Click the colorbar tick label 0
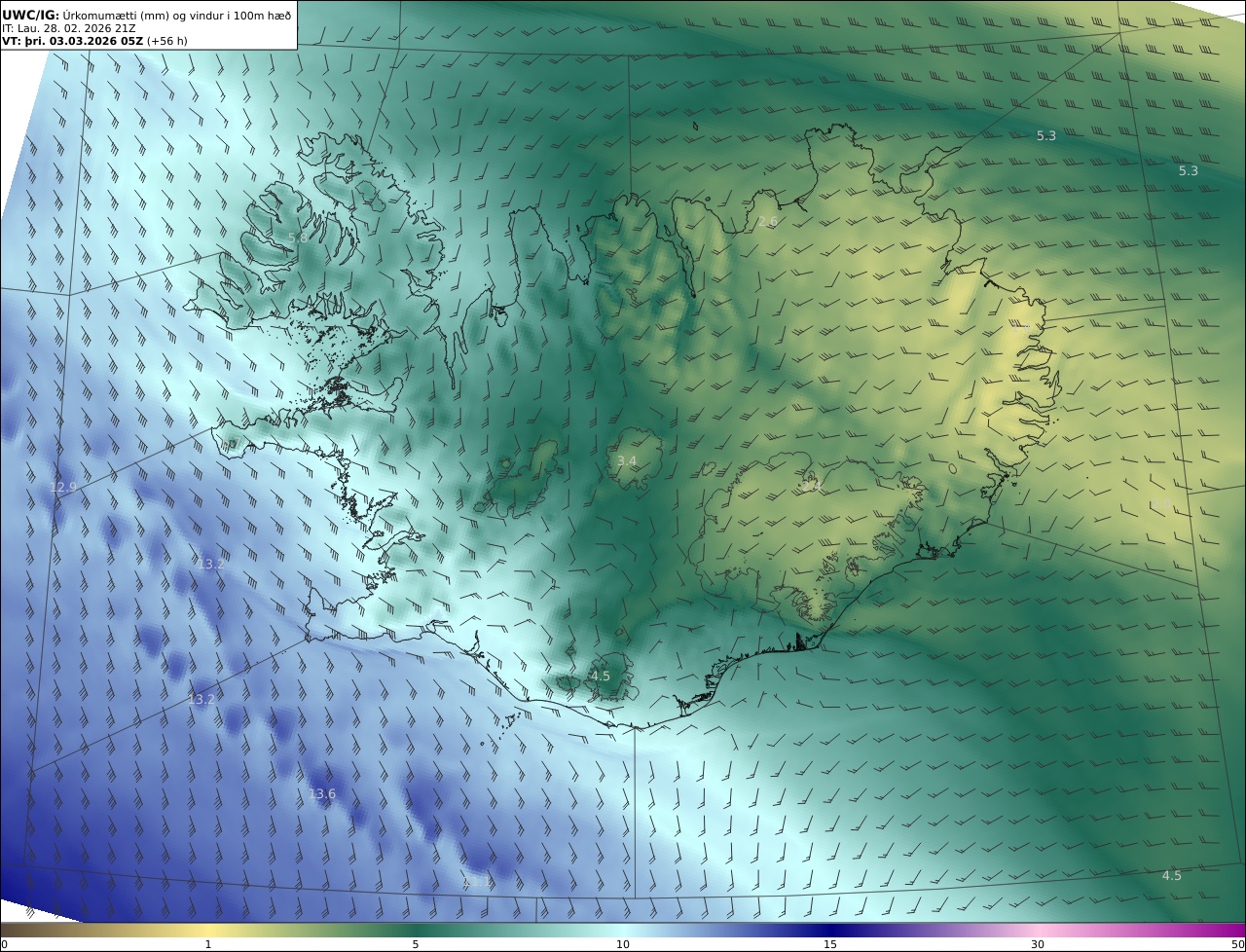This screenshot has width=1246, height=952. [4, 944]
